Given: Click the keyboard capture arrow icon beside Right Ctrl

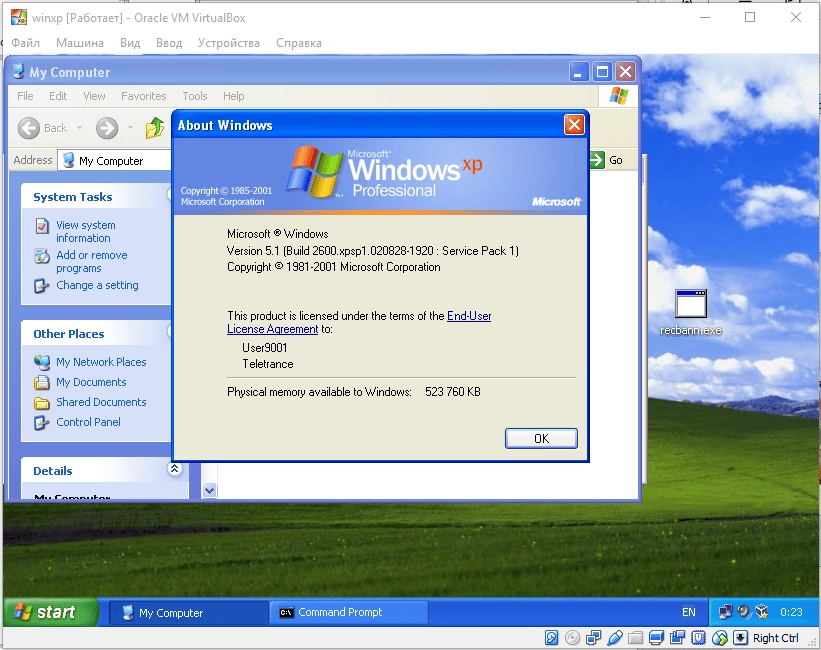Looking at the screenshot, I should [740, 637].
